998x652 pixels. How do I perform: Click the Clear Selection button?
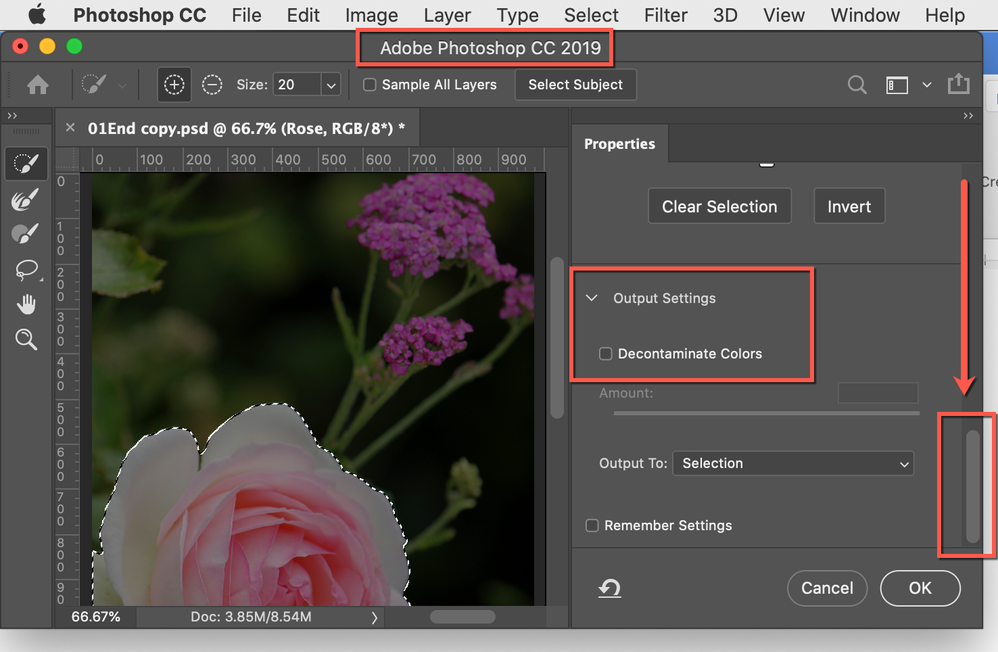[x=719, y=206]
